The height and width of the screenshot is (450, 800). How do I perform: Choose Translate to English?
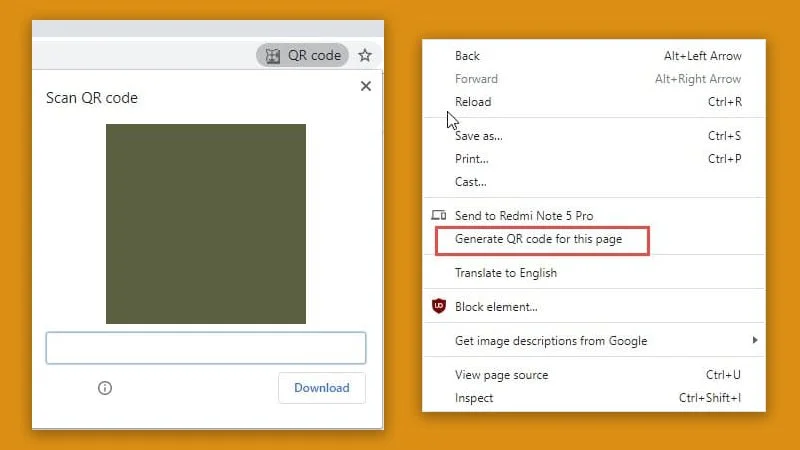[505, 273]
